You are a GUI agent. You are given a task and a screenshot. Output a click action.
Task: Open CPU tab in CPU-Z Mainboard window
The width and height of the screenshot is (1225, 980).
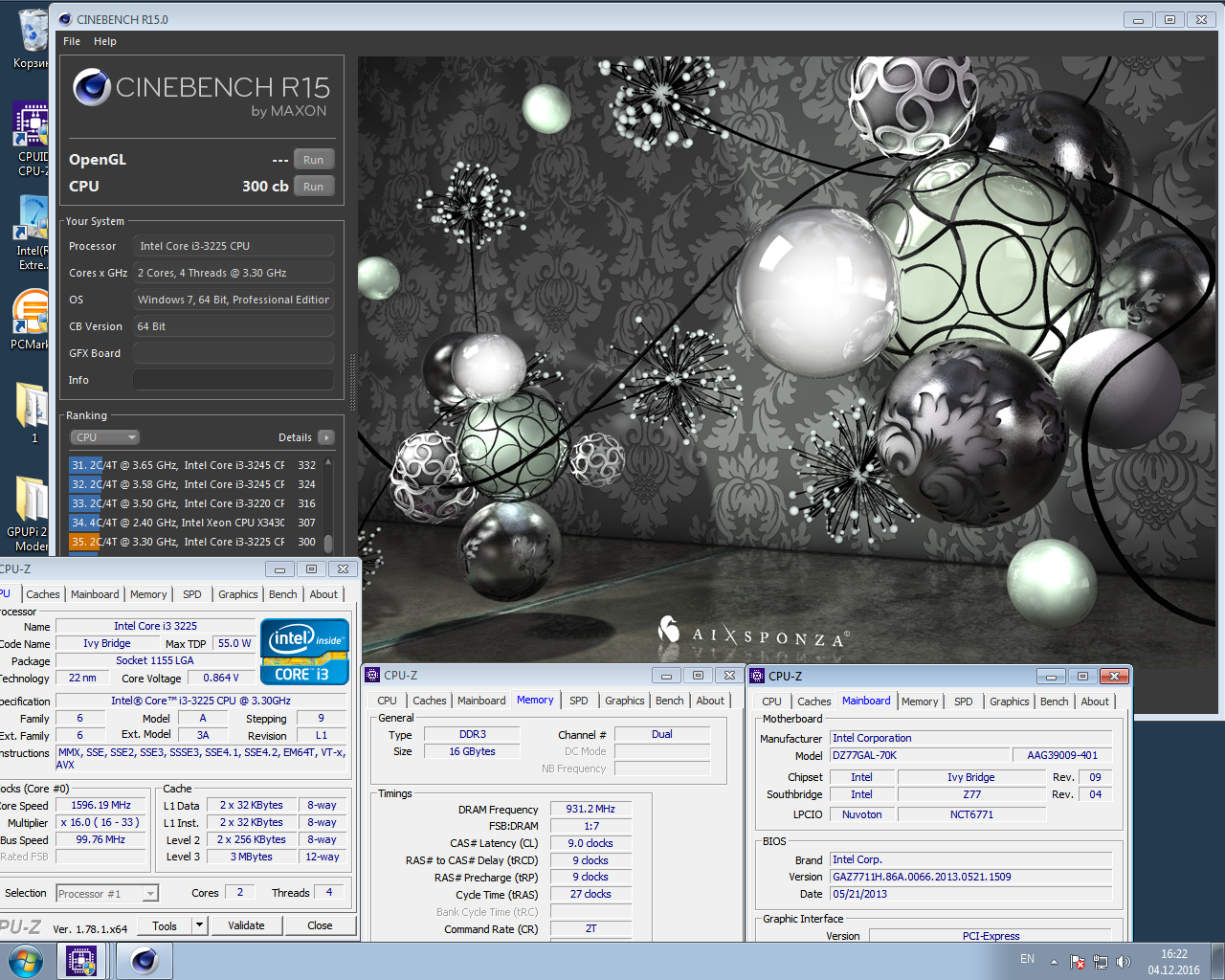coord(771,702)
